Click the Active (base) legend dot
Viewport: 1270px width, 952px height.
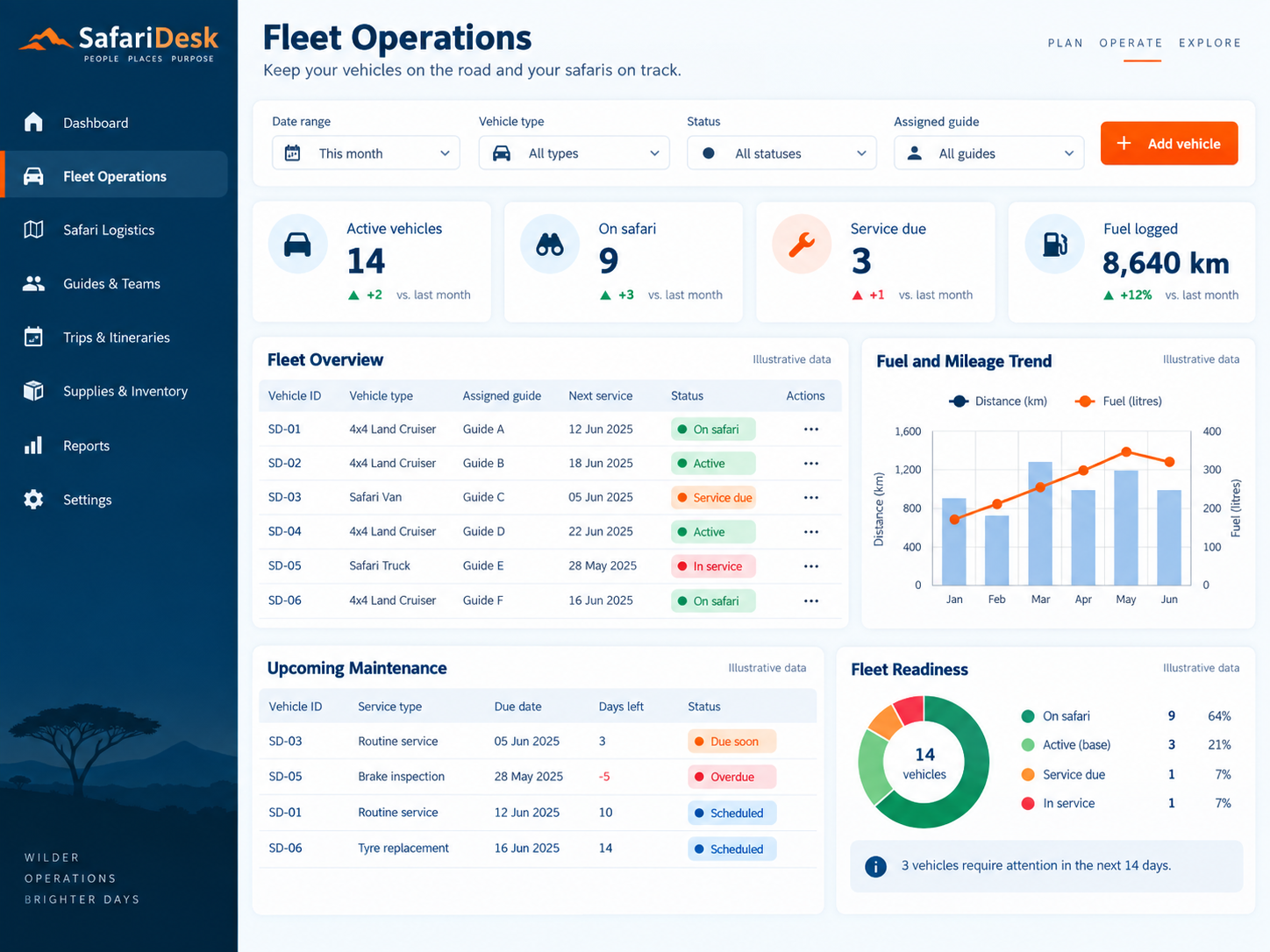(1028, 745)
